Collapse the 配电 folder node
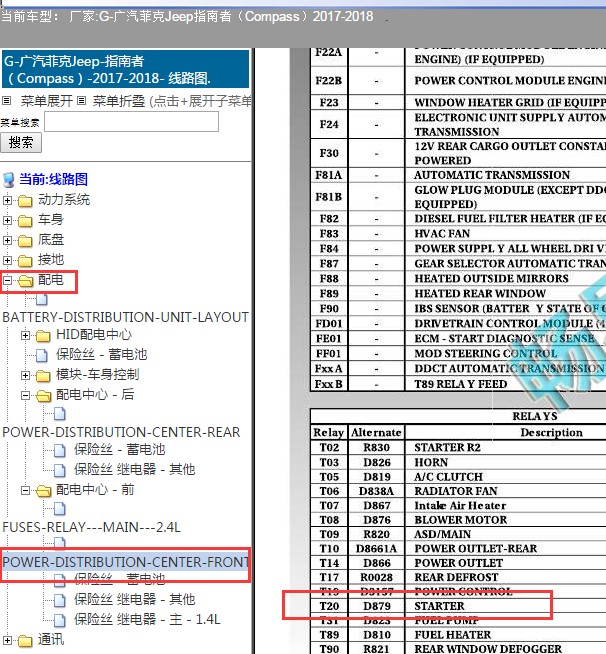The image size is (606, 654). [x=7, y=280]
